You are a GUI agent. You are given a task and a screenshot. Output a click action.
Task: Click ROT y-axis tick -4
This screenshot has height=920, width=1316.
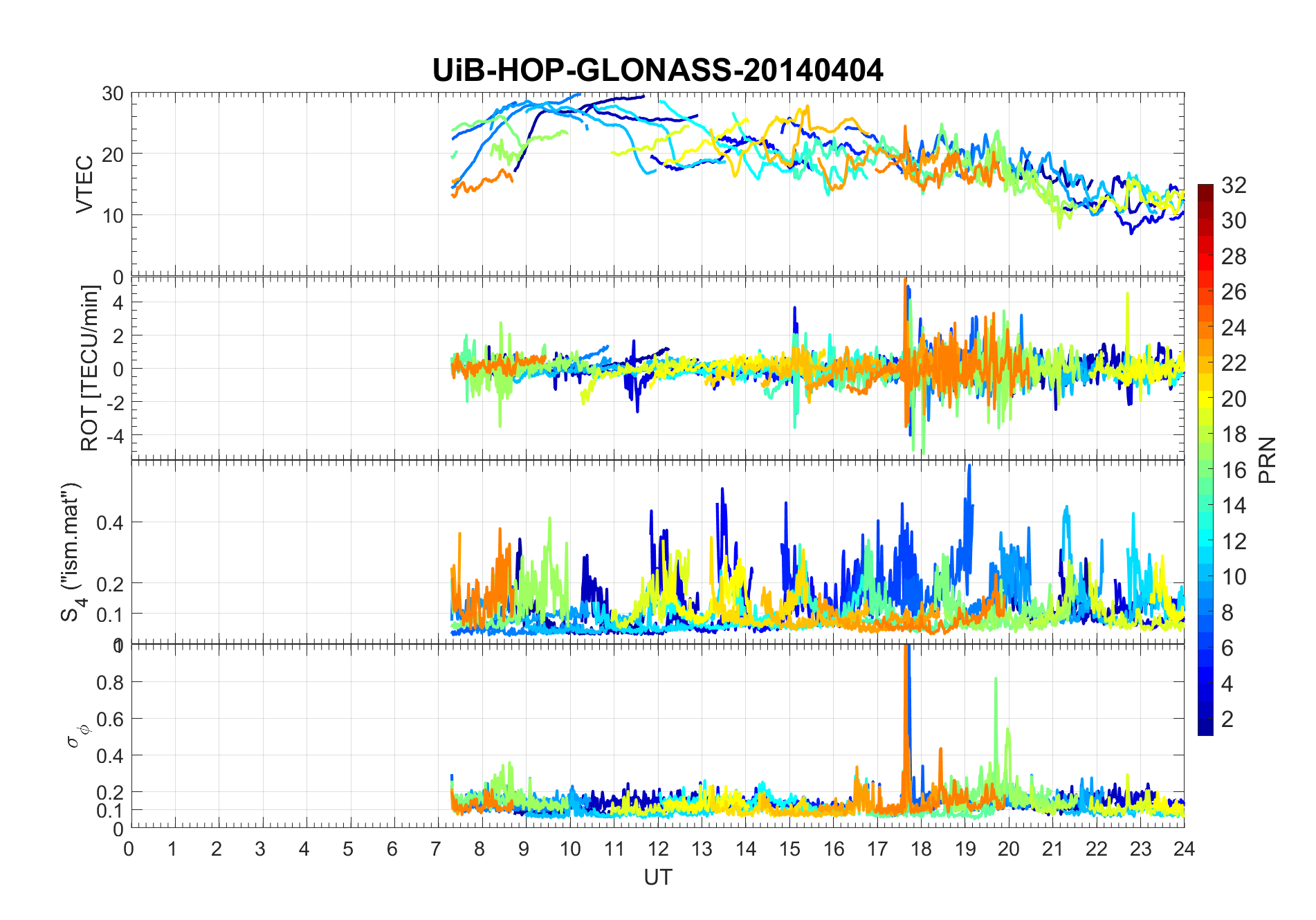114,436
